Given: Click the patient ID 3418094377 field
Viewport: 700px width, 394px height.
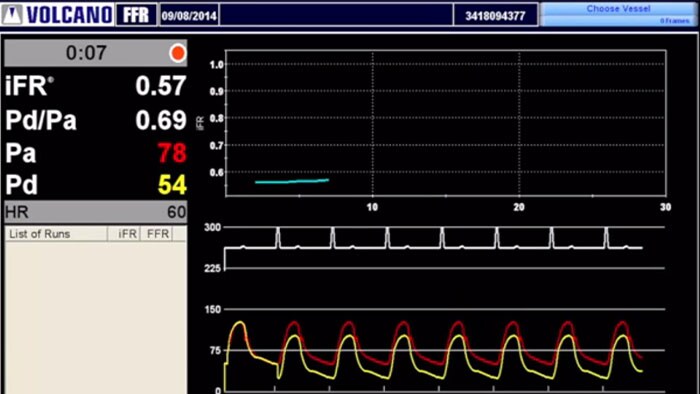Looking at the screenshot, I should (x=495, y=16).
